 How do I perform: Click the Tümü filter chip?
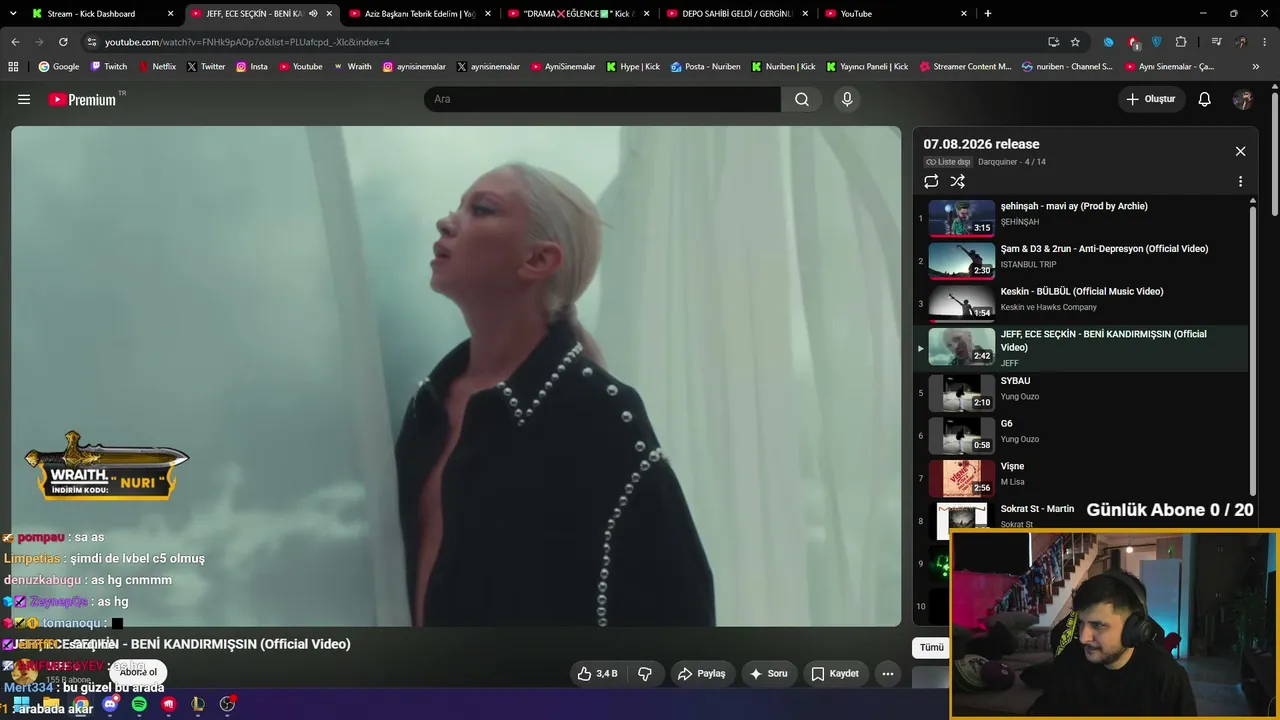pos(932,647)
